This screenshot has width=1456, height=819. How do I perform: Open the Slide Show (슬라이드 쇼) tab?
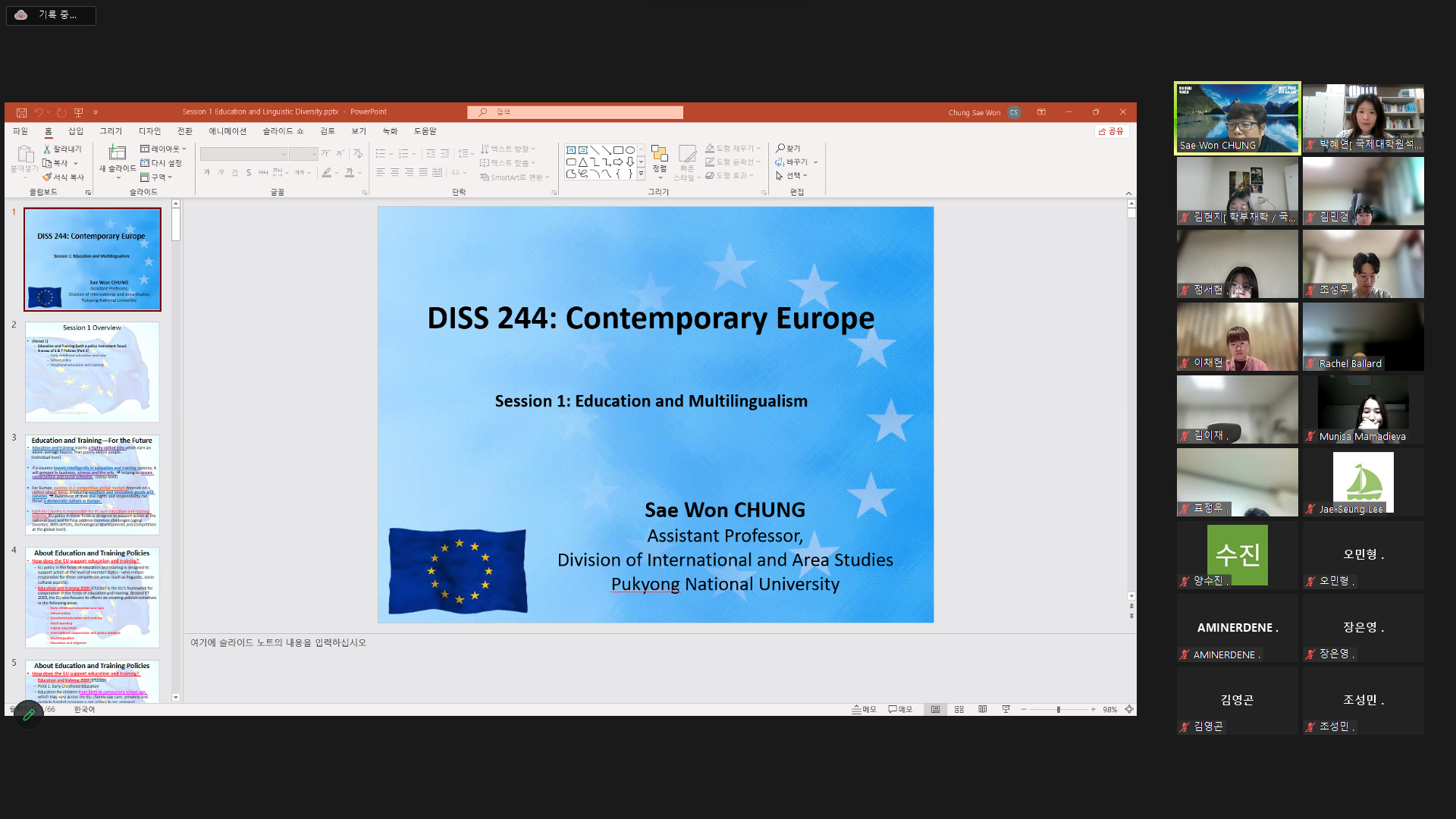click(283, 131)
